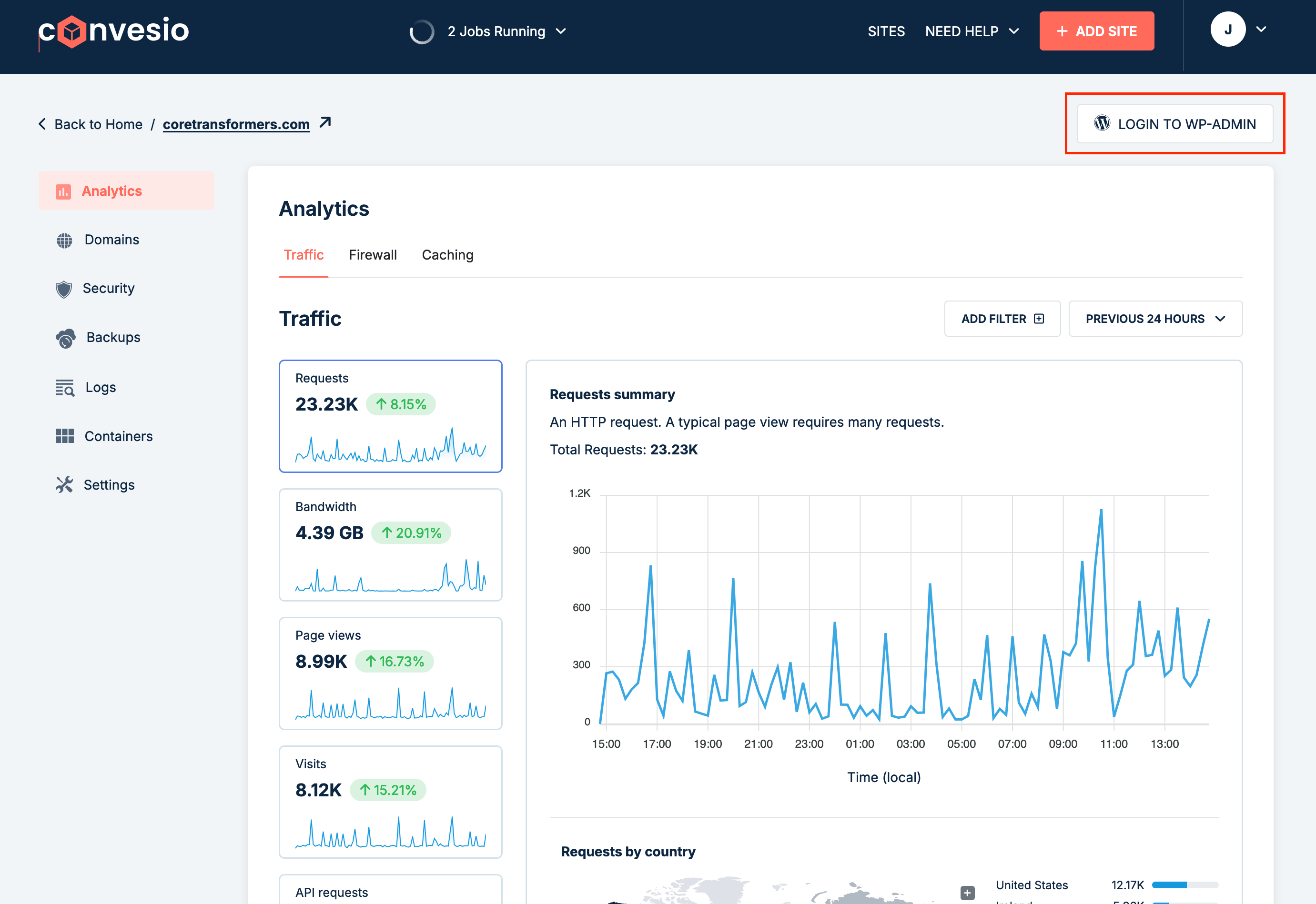Click the Add Site button
Image resolution: width=1316 pixels, height=904 pixels.
(x=1097, y=31)
